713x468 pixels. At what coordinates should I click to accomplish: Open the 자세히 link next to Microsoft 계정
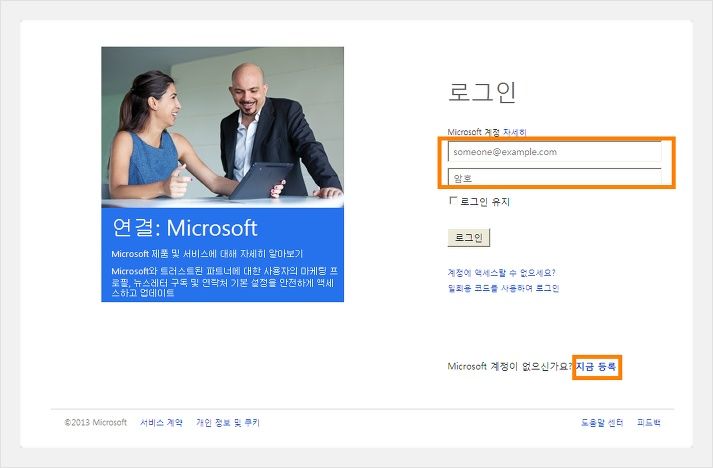514,132
